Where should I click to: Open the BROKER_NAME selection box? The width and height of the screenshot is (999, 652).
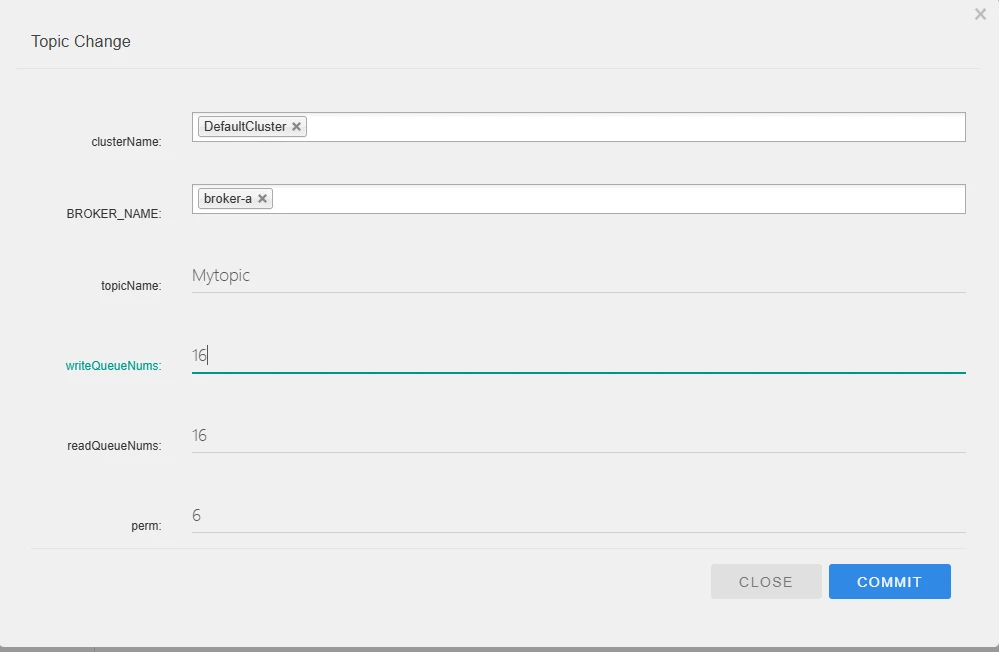point(620,199)
